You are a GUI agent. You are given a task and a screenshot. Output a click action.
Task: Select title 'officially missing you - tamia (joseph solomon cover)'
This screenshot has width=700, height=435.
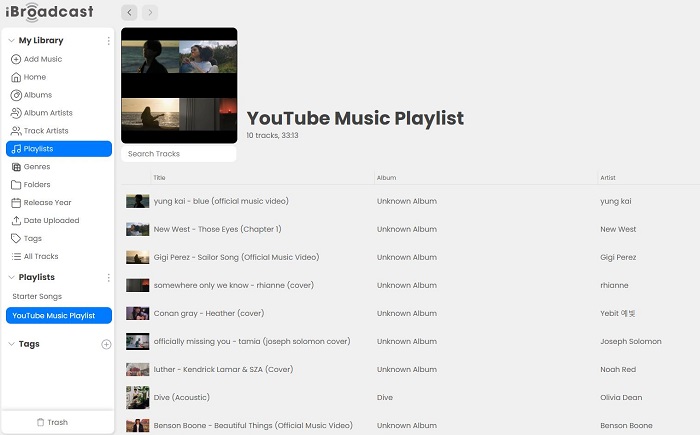point(252,342)
